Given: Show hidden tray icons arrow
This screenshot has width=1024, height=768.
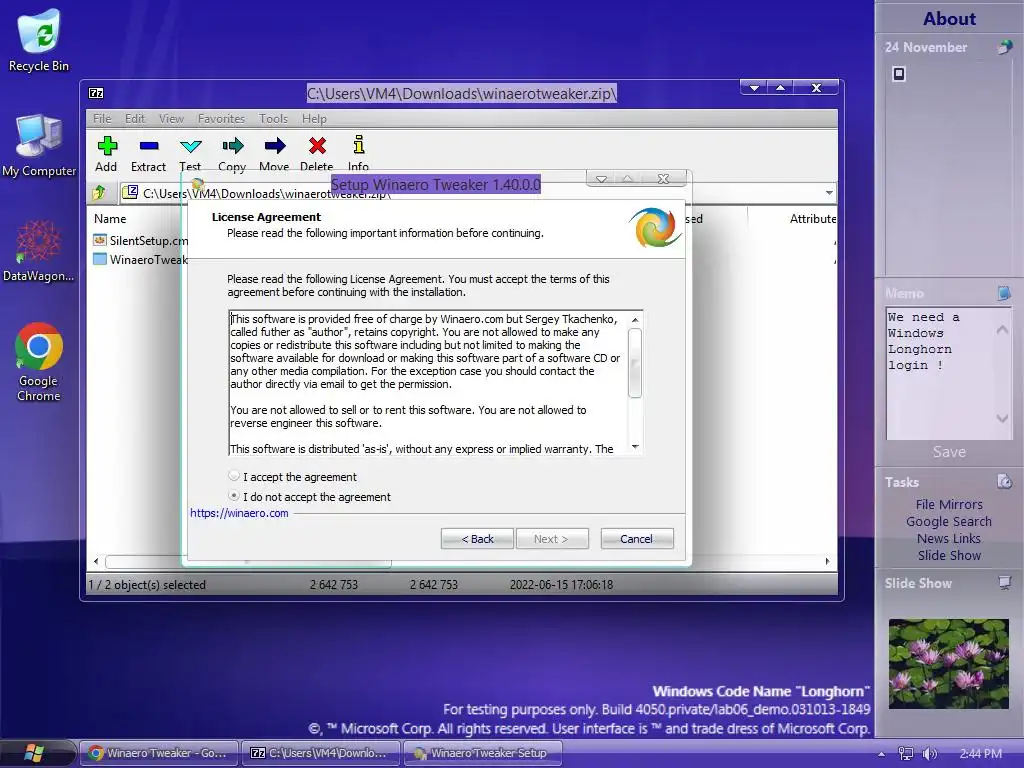Looking at the screenshot, I should click(x=882, y=754).
